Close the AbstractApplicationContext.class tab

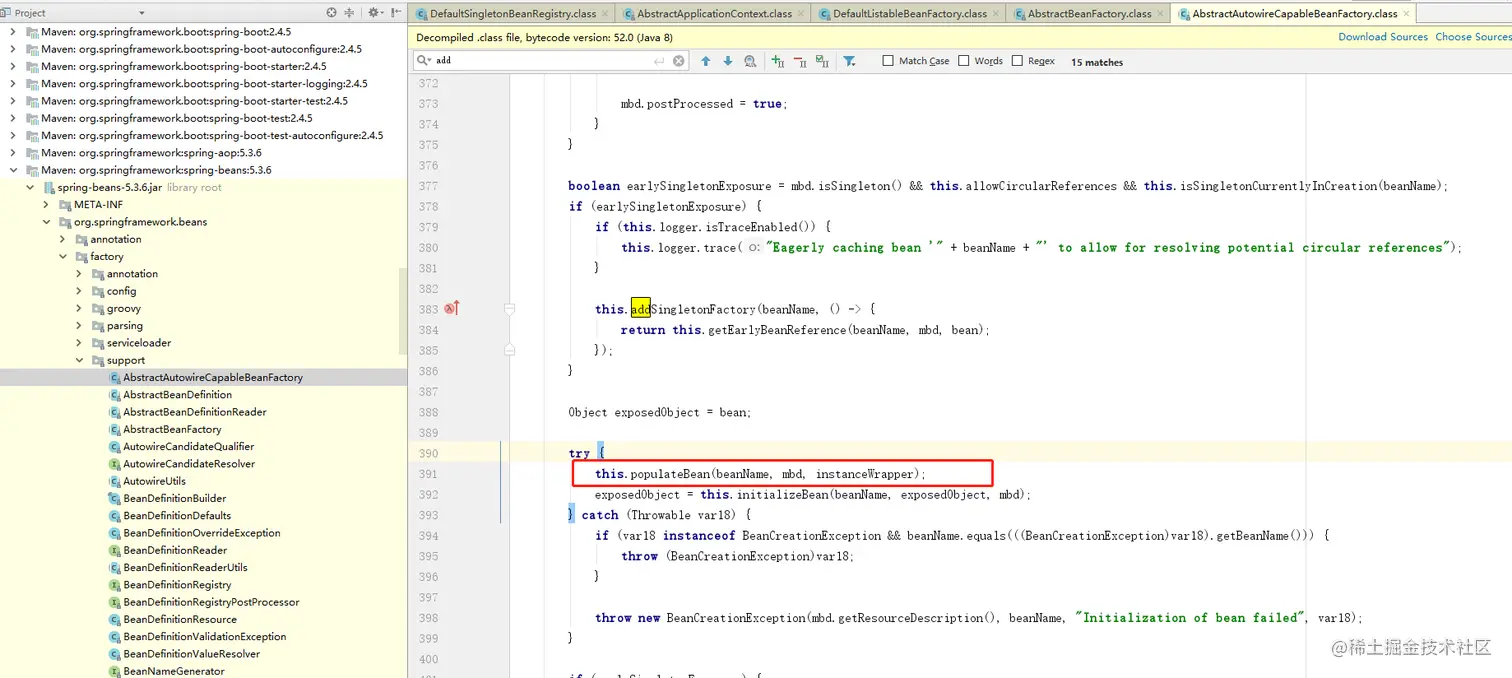(x=801, y=14)
